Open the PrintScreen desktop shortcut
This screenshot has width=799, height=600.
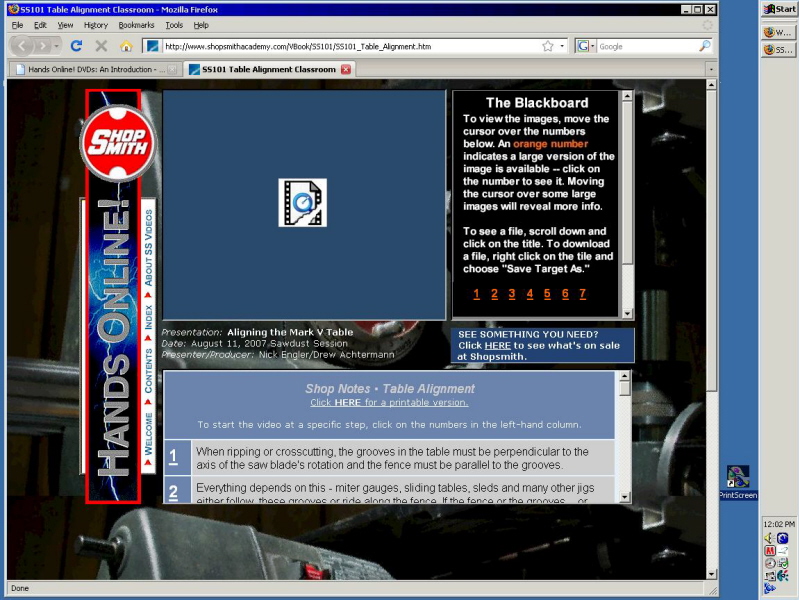[737, 482]
